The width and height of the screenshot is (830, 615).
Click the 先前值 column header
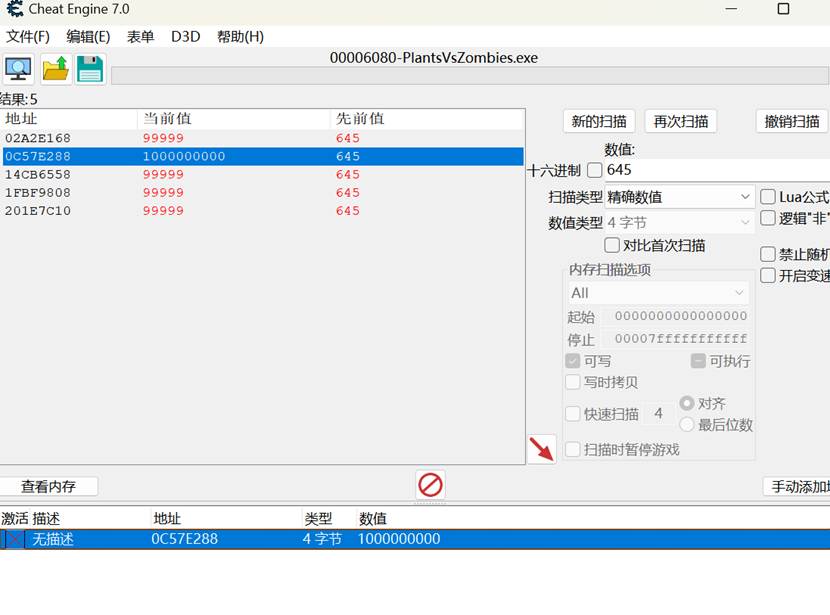click(x=428, y=119)
